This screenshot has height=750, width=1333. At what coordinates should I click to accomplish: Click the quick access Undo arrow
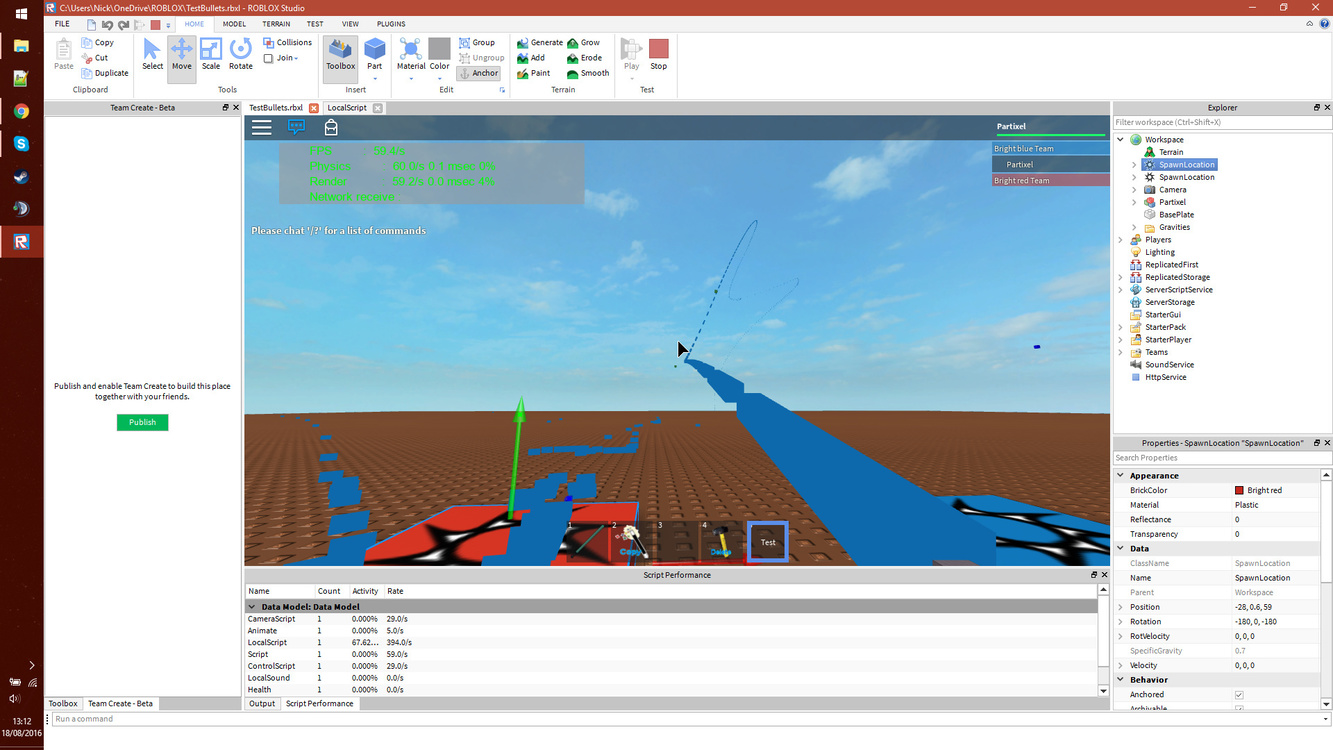pos(107,24)
